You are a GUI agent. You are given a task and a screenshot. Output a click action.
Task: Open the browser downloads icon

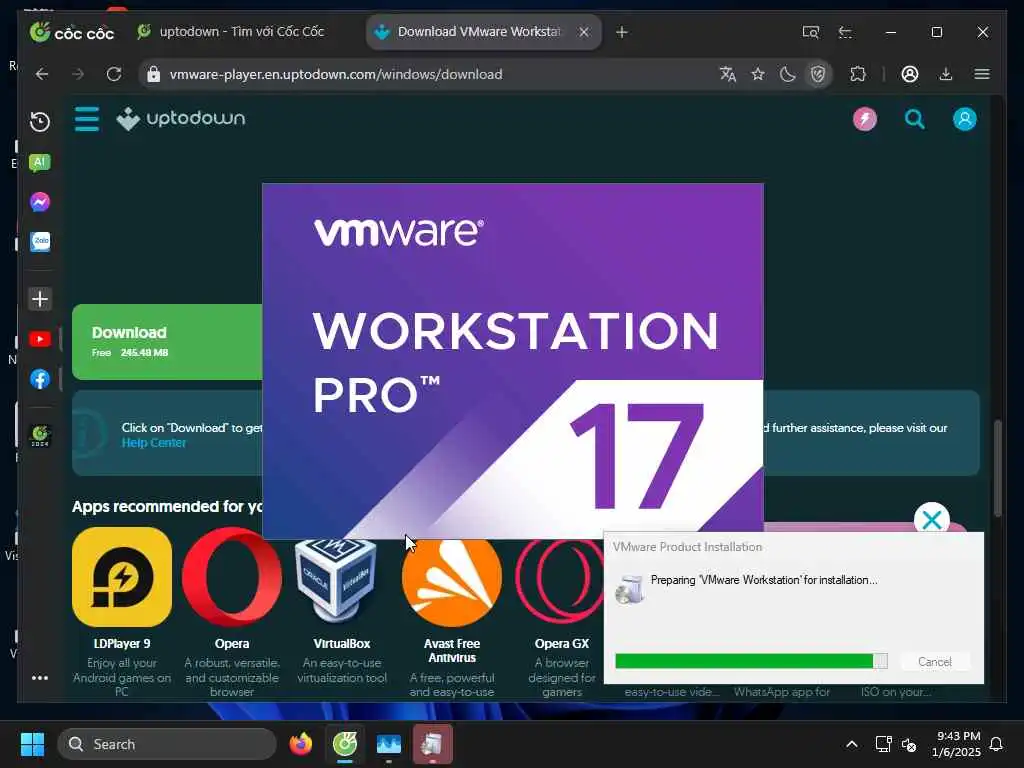[x=946, y=74]
